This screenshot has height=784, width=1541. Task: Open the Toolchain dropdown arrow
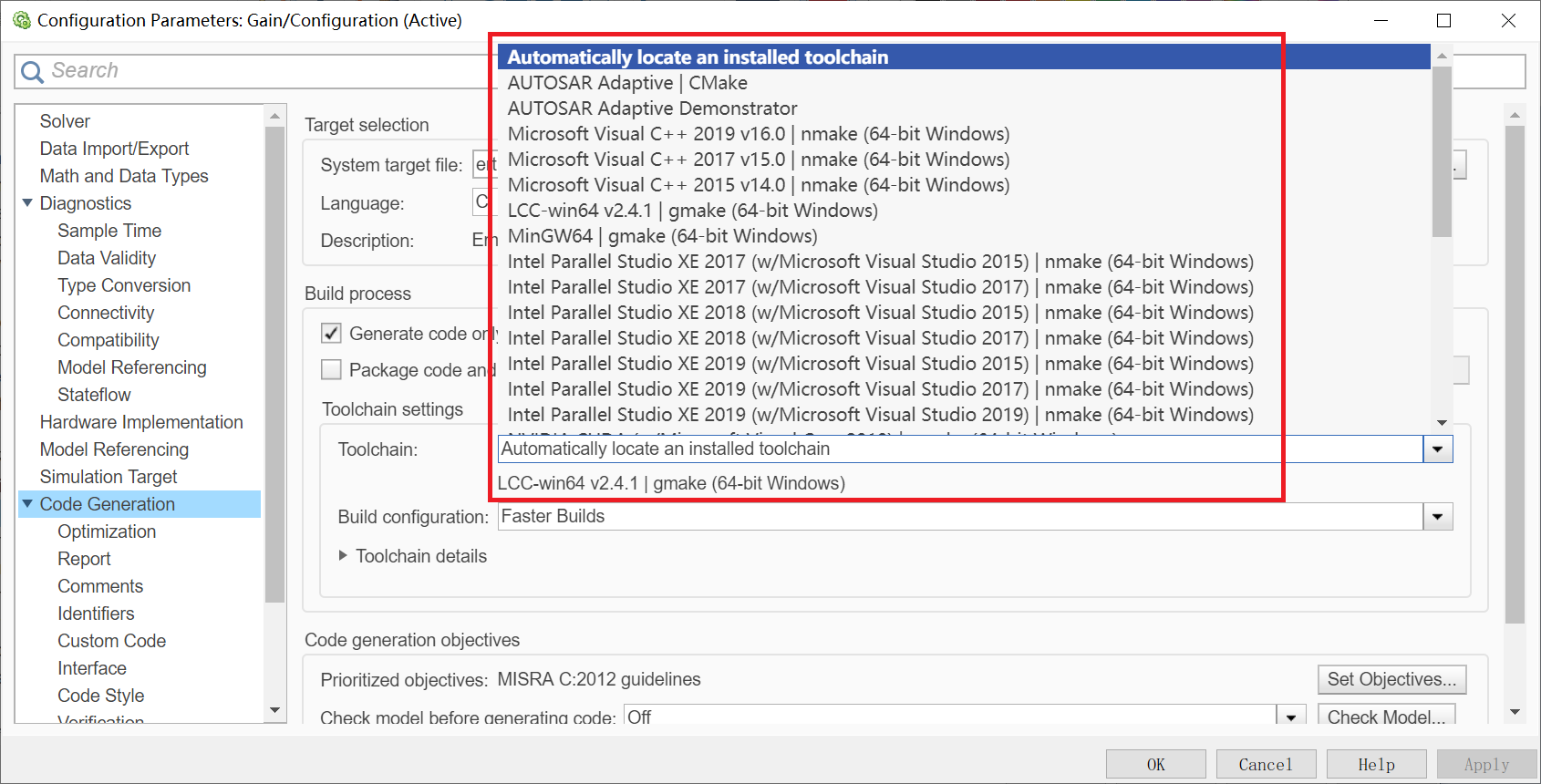pyautogui.click(x=1438, y=449)
